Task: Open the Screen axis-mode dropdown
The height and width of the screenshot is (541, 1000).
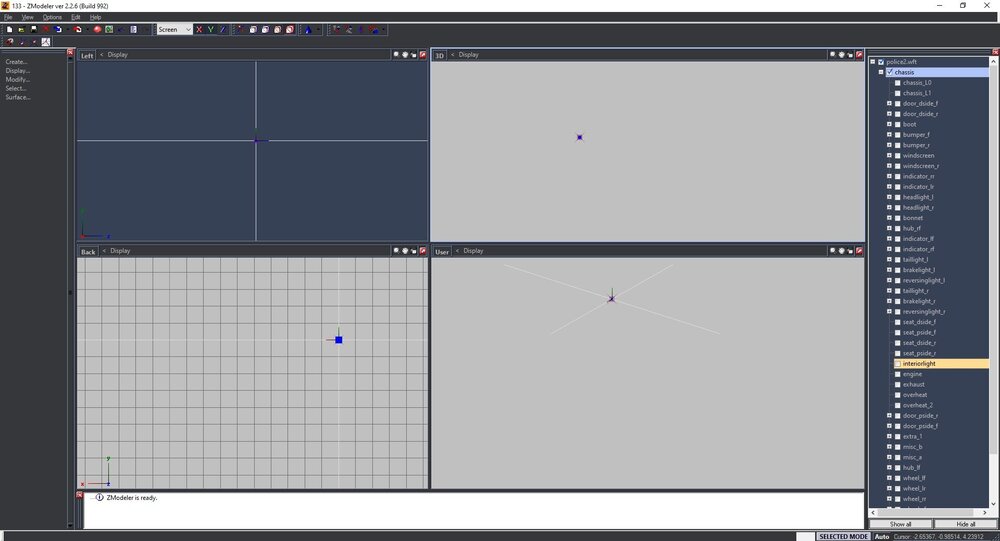Action: click(x=174, y=29)
